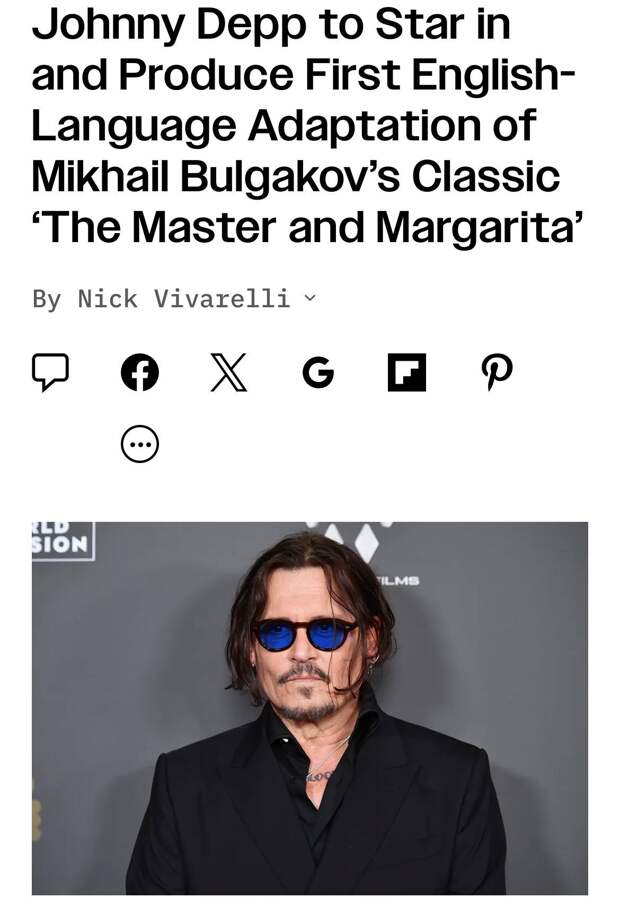Open the article's lead photo

[x=310, y=709]
